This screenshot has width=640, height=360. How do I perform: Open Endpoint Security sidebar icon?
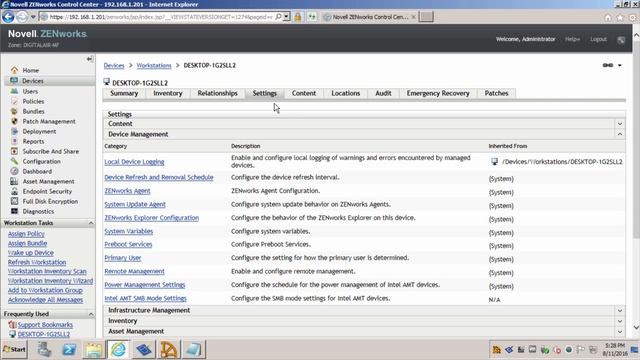coord(14,191)
